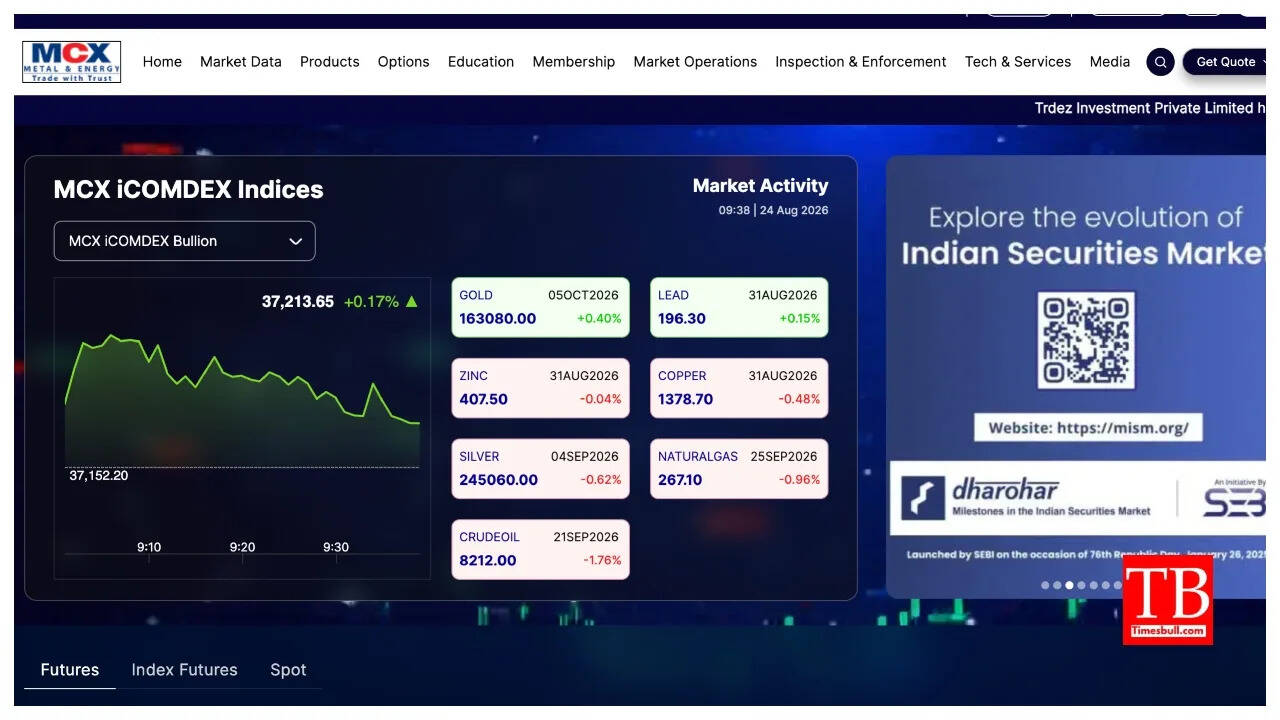Click the QR code on the banner
This screenshot has height=720, width=1280.
point(1085,340)
